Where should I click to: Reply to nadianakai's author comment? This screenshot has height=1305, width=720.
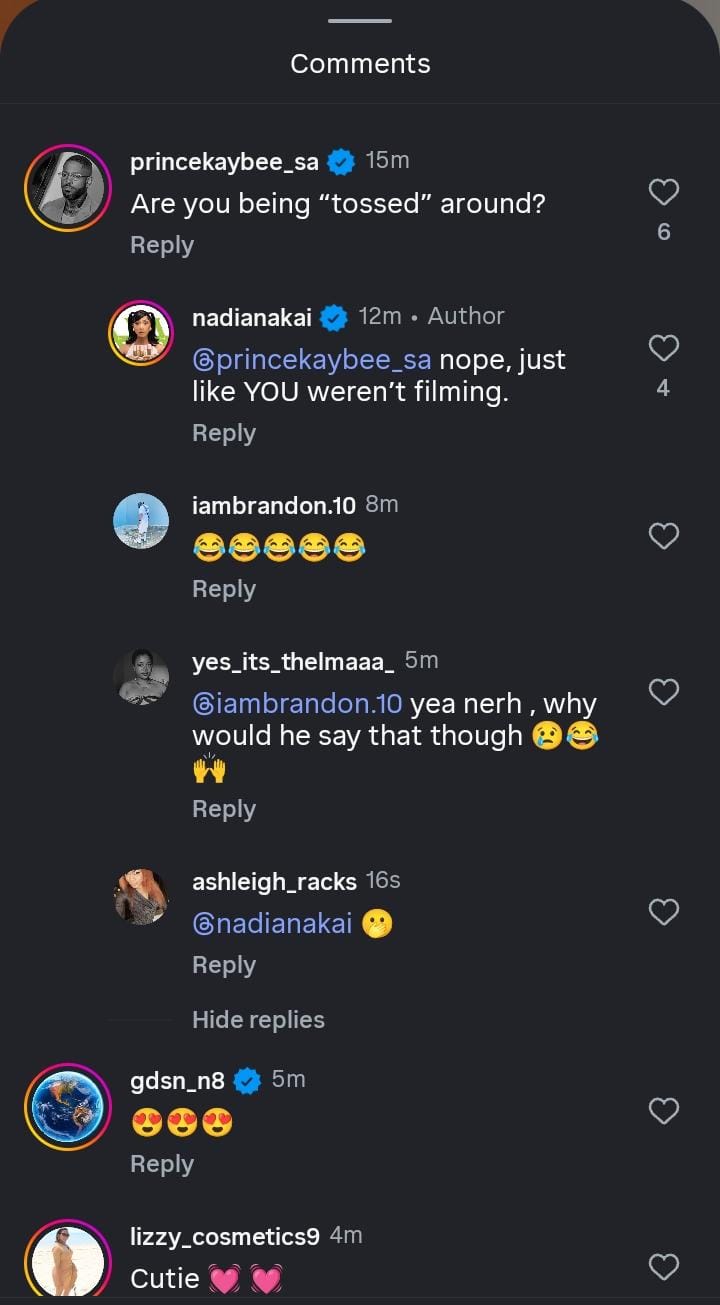coord(224,433)
